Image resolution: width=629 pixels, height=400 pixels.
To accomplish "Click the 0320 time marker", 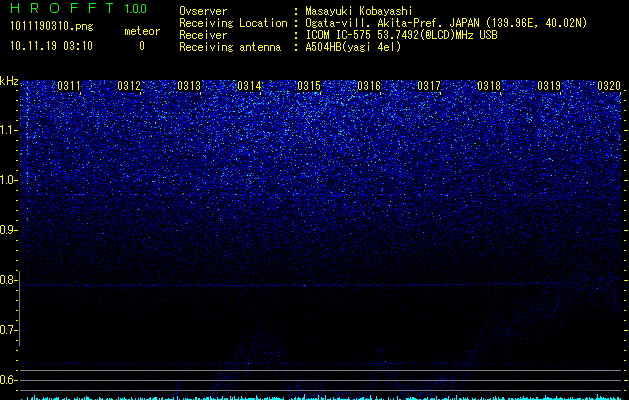I will [609, 86].
